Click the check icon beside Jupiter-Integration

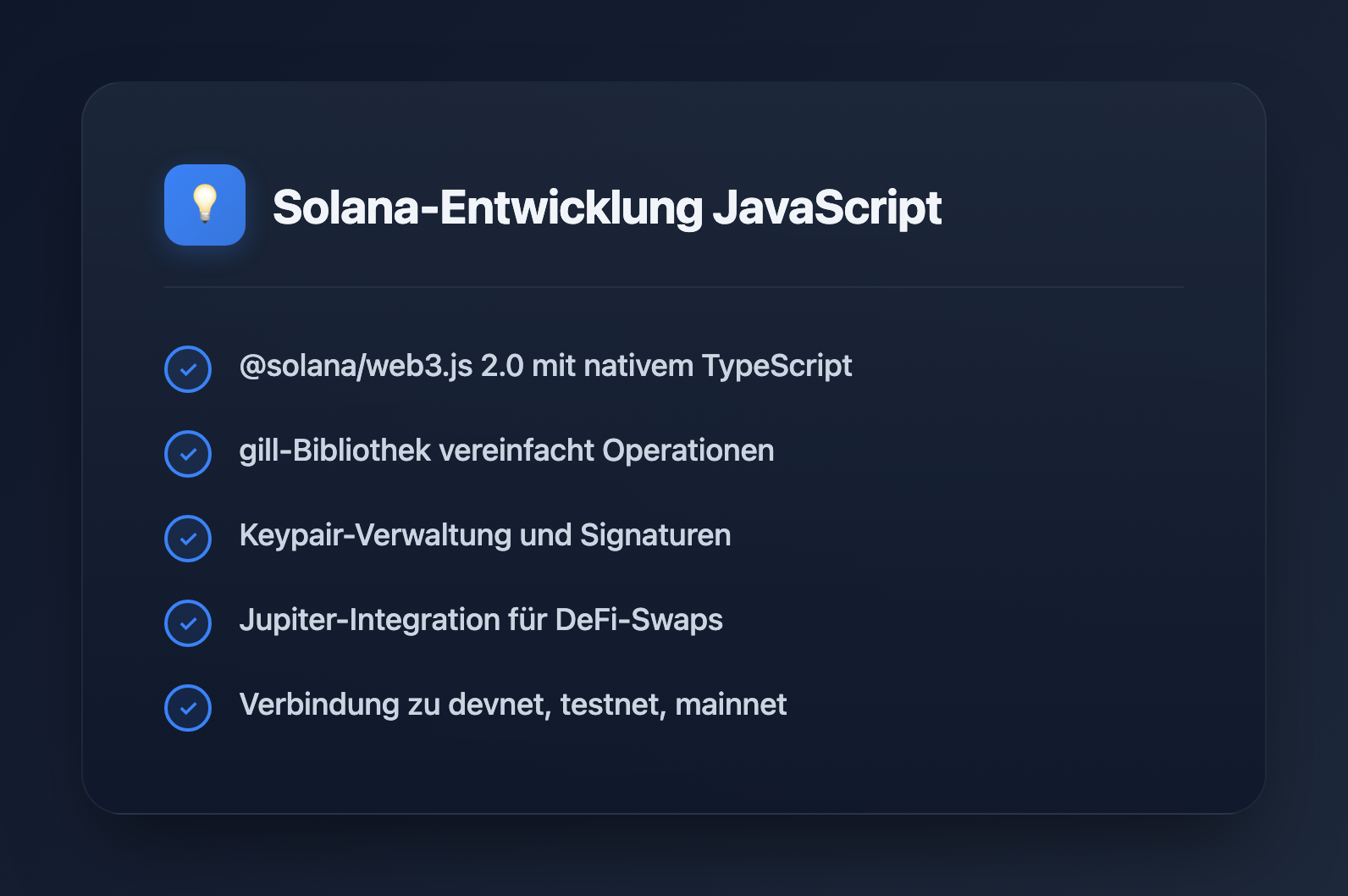click(x=188, y=623)
